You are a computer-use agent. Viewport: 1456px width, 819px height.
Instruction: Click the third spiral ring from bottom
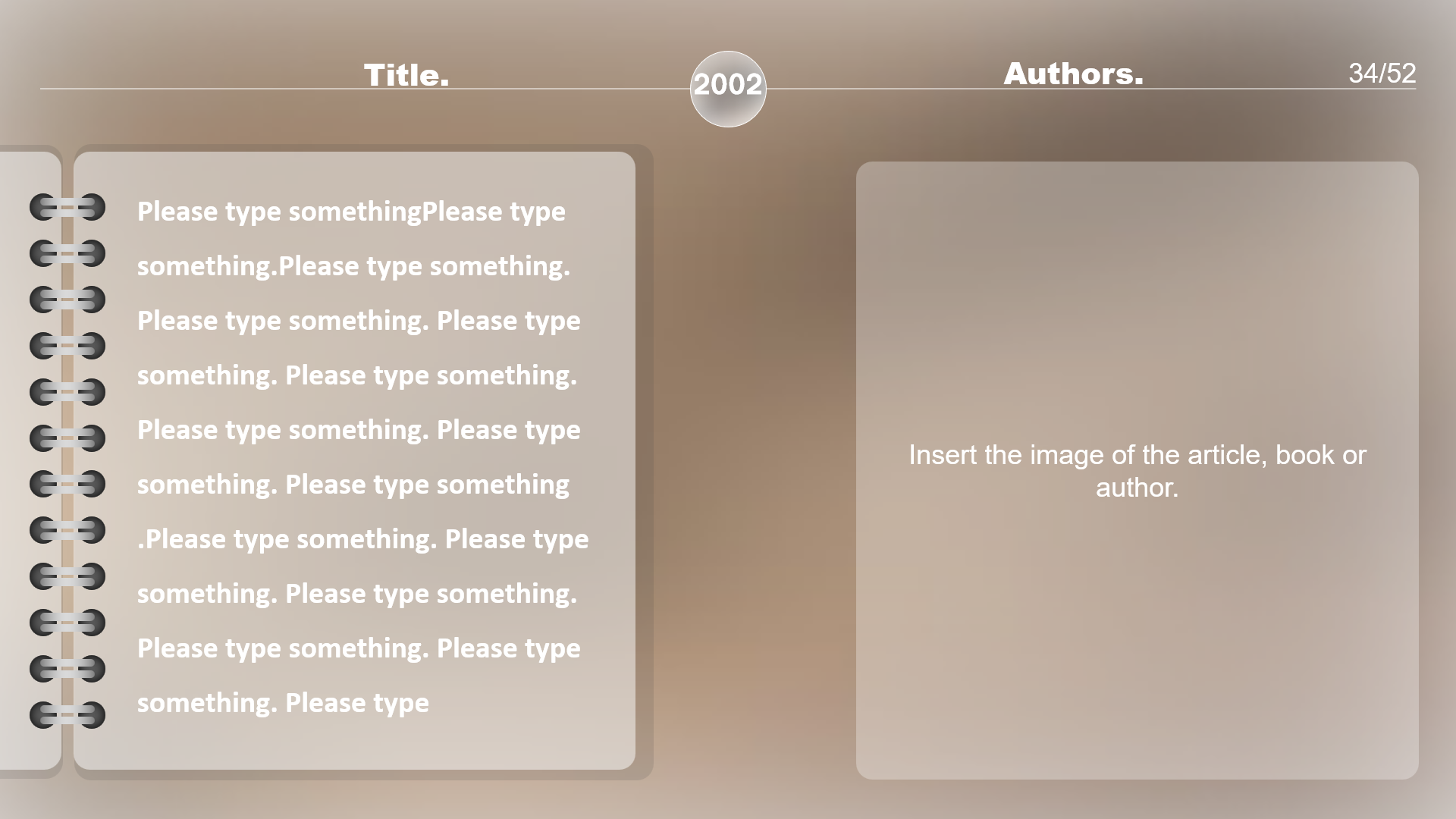click(x=67, y=623)
